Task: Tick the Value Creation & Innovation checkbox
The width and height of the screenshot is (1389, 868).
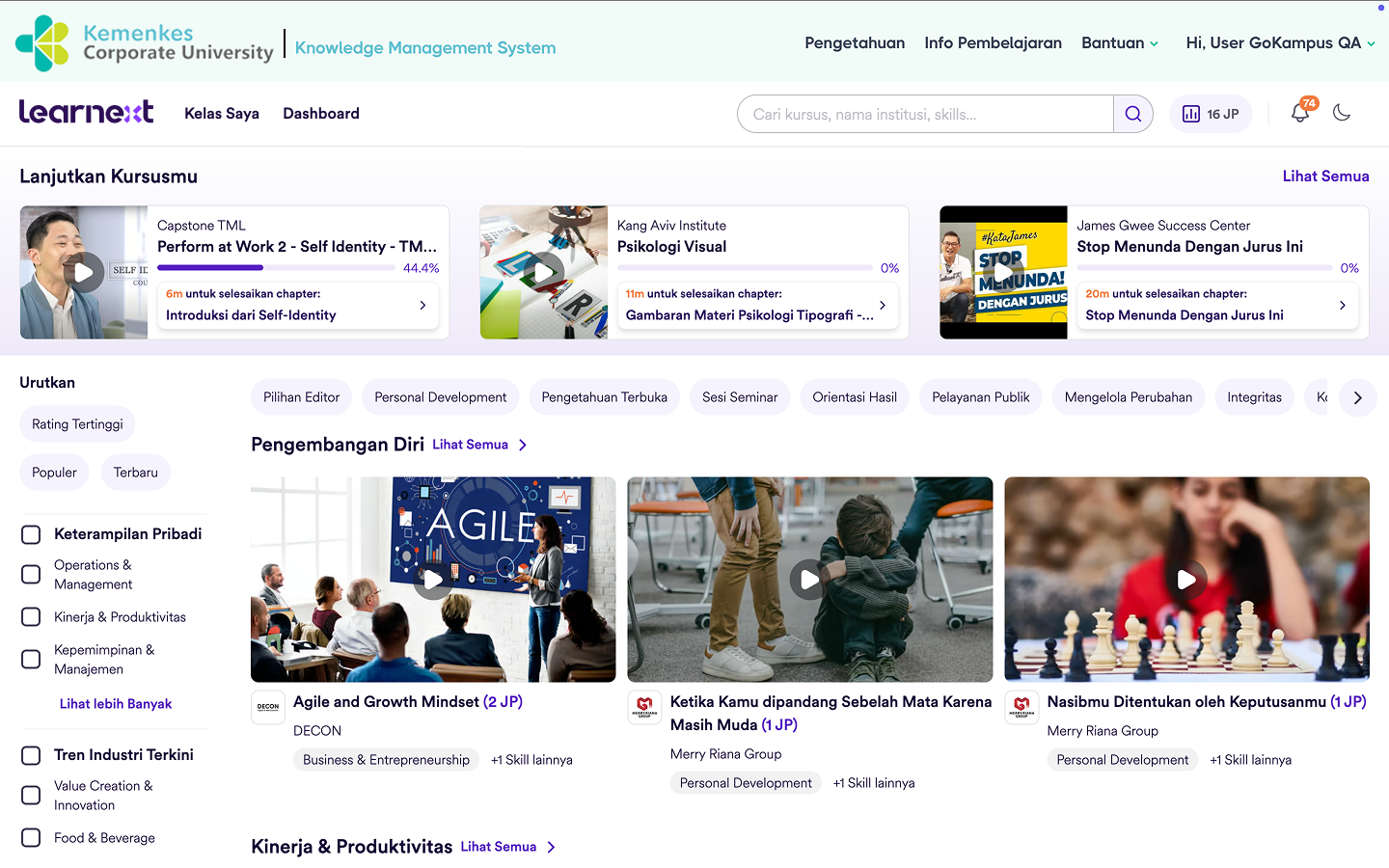Action: (x=31, y=796)
